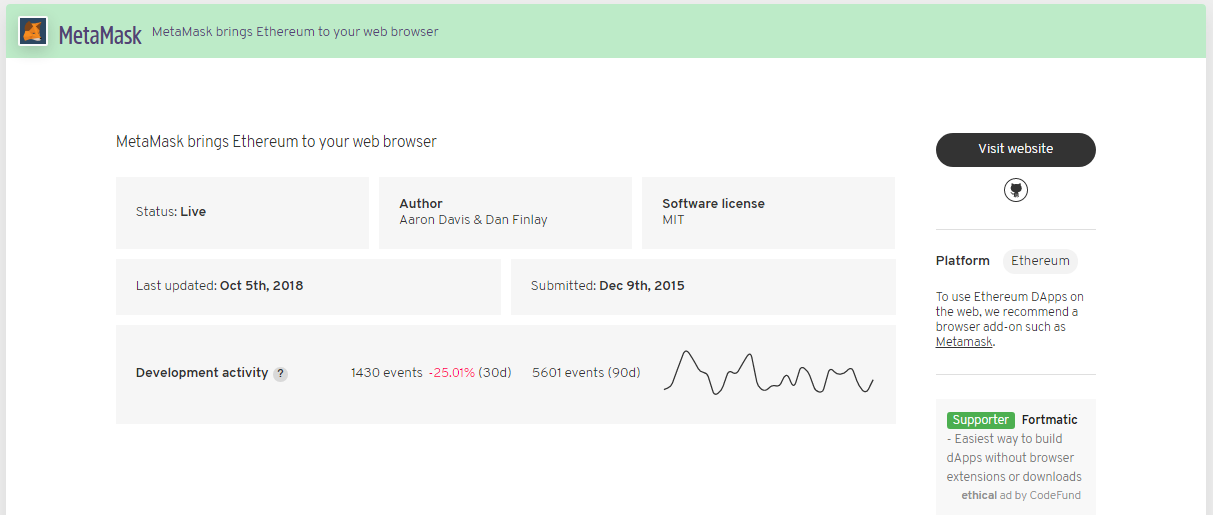Click the MetaMask title in header
The image size is (1213, 515).
(x=100, y=34)
